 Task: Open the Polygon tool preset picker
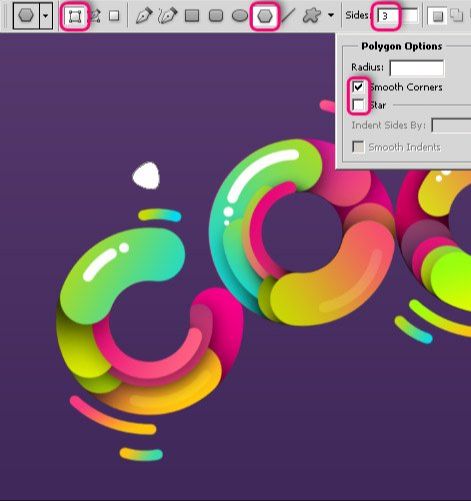(26, 16)
